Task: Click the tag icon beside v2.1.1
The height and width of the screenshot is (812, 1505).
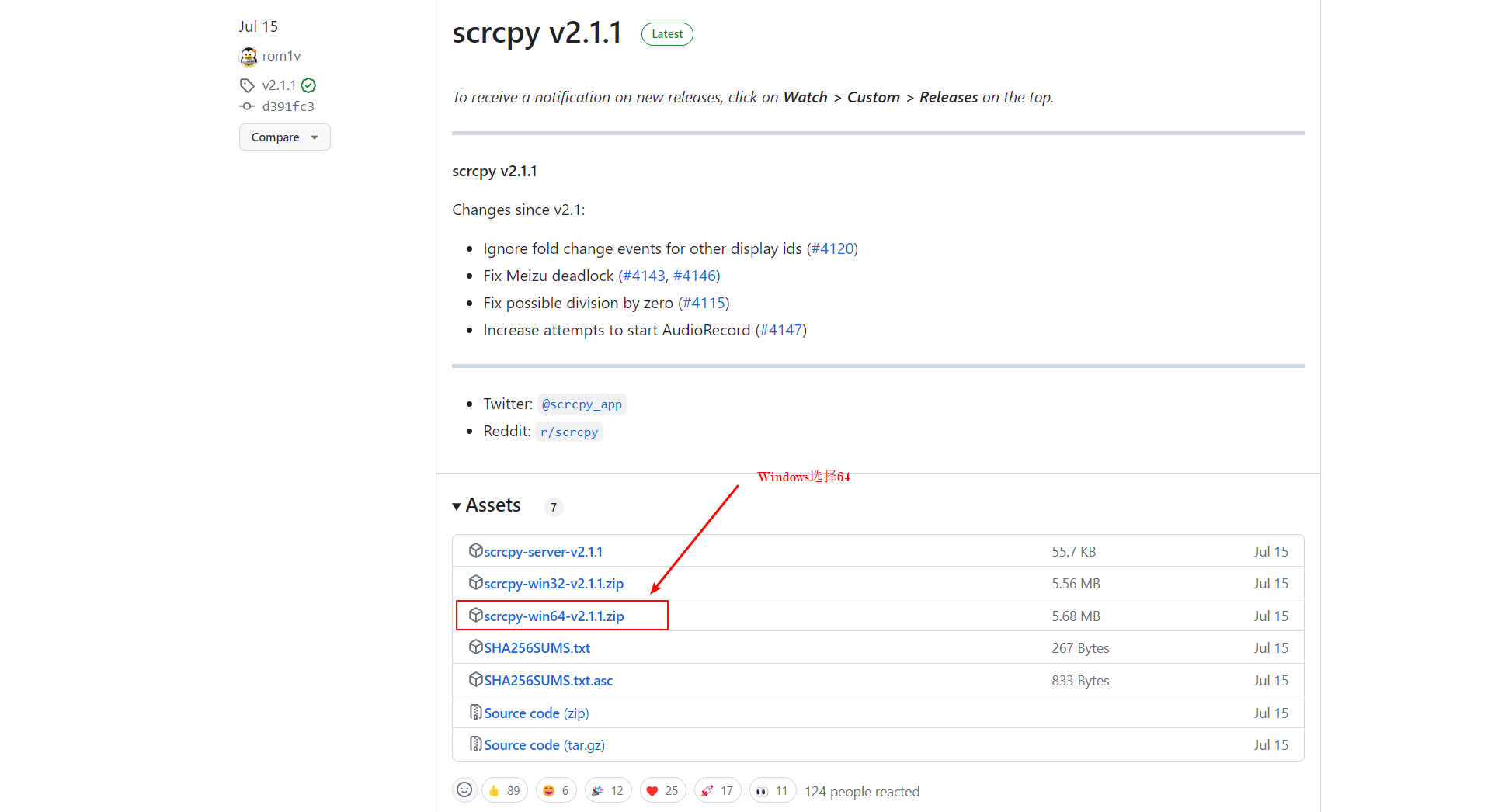Action: click(x=247, y=85)
